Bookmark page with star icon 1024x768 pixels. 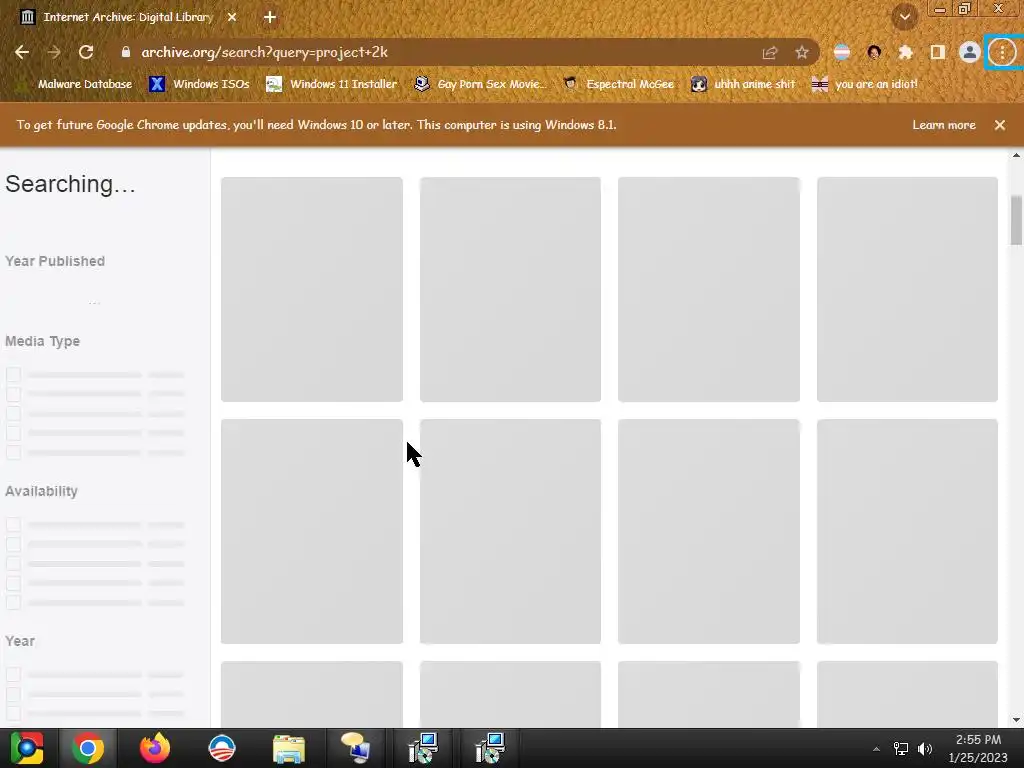pos(801,52)
